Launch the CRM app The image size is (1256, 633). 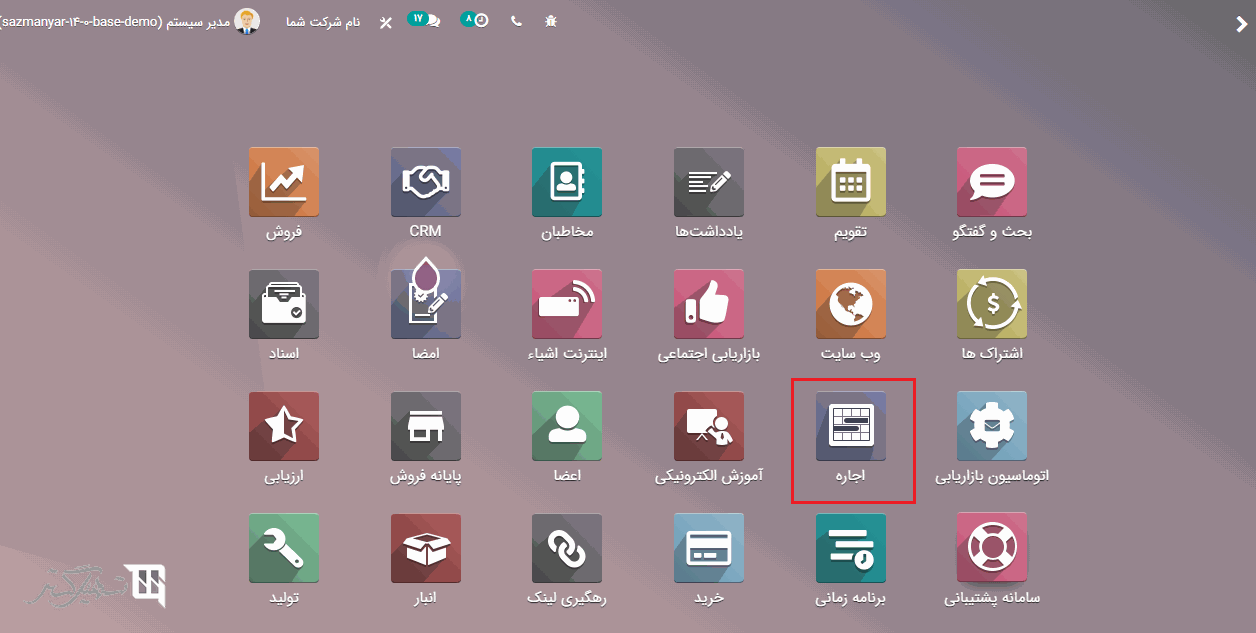coord(426,182)
